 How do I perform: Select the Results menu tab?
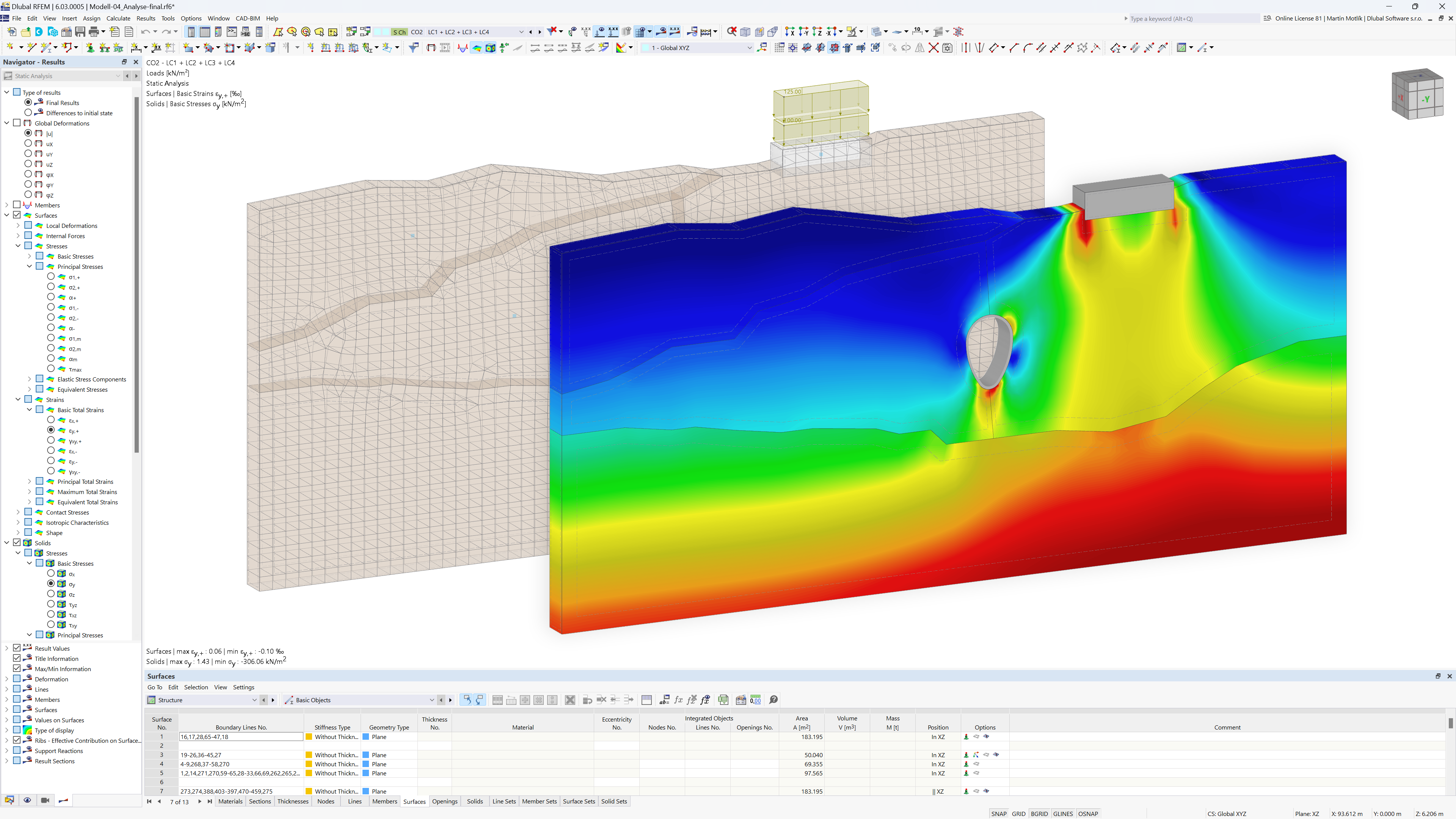pyautogui.click(x=145, y=18)
